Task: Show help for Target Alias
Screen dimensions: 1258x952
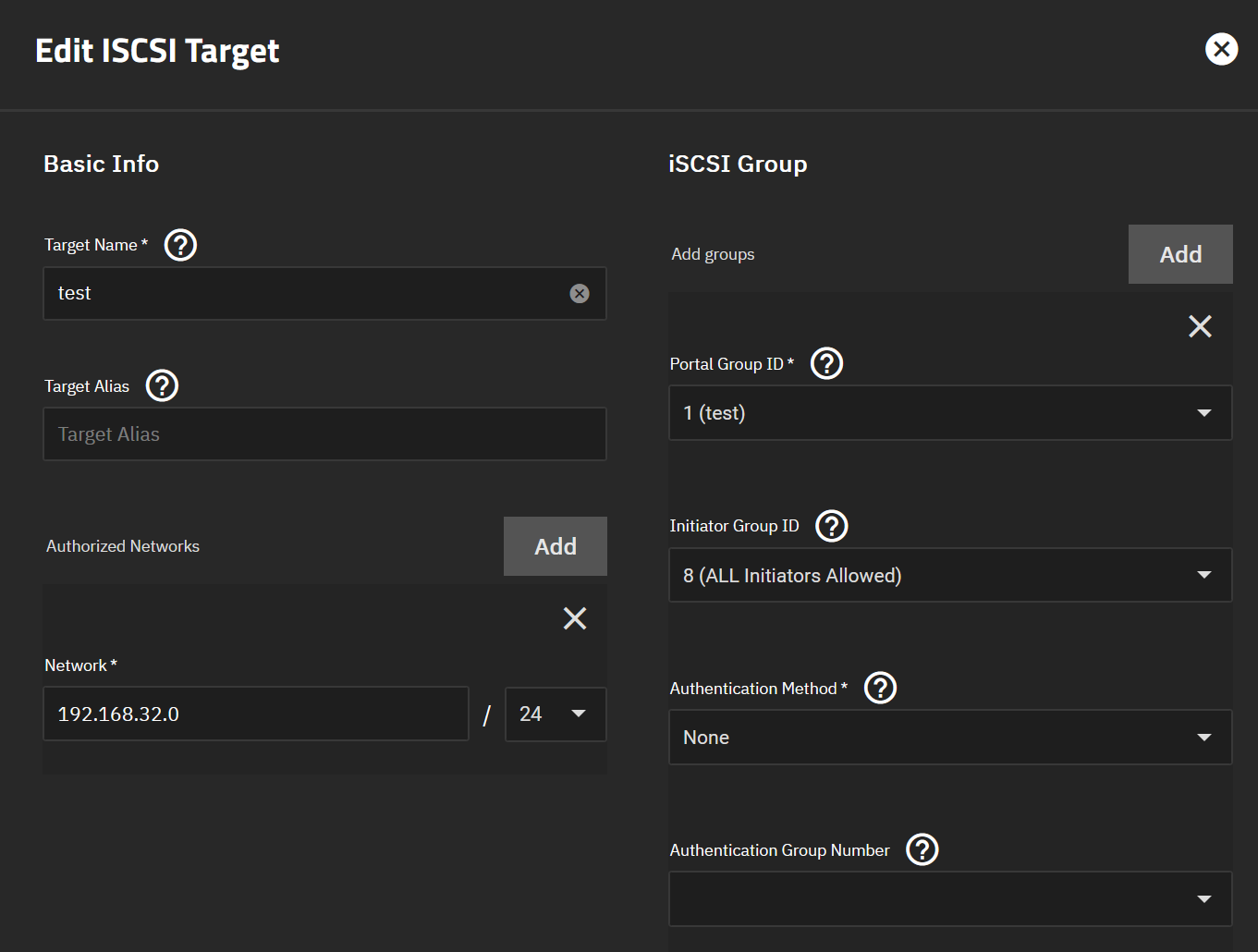Action: [162, 385]
